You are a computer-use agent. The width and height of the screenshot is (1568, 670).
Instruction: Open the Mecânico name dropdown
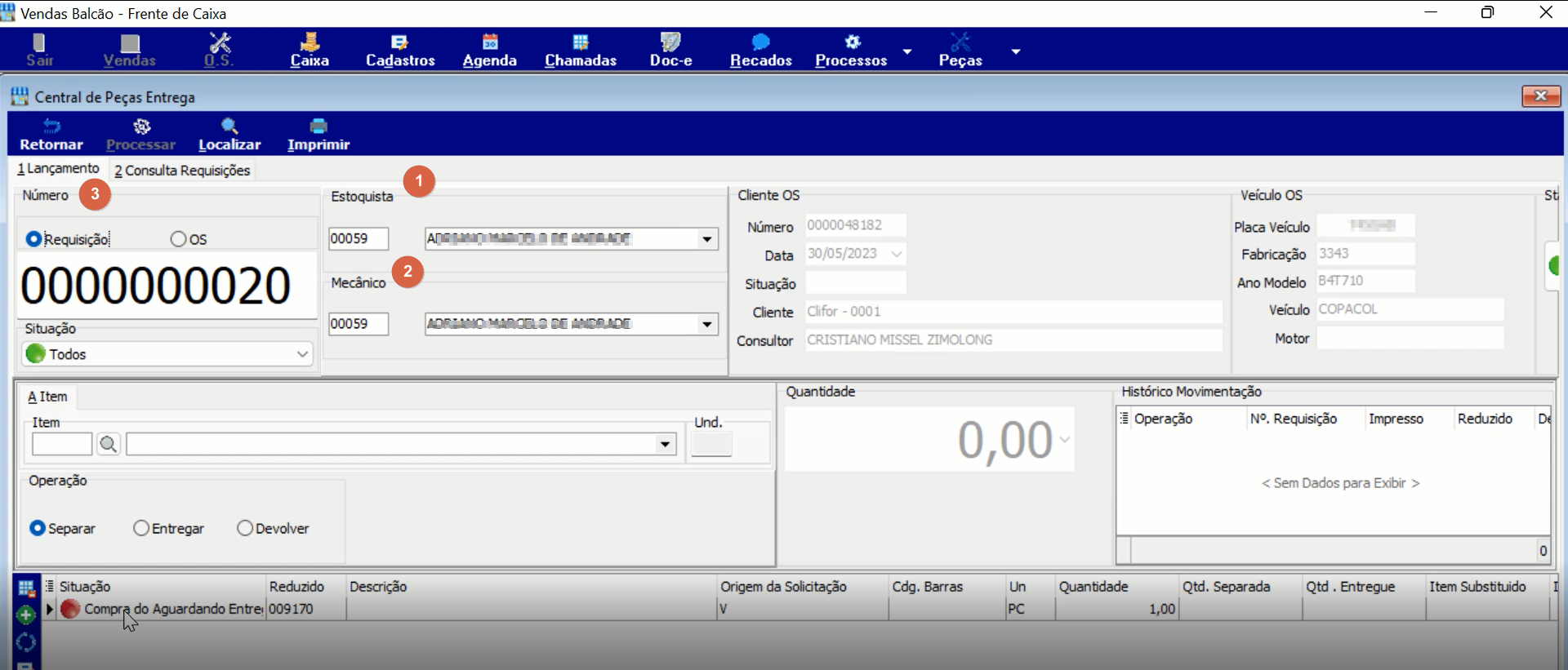tap(707, 324)
